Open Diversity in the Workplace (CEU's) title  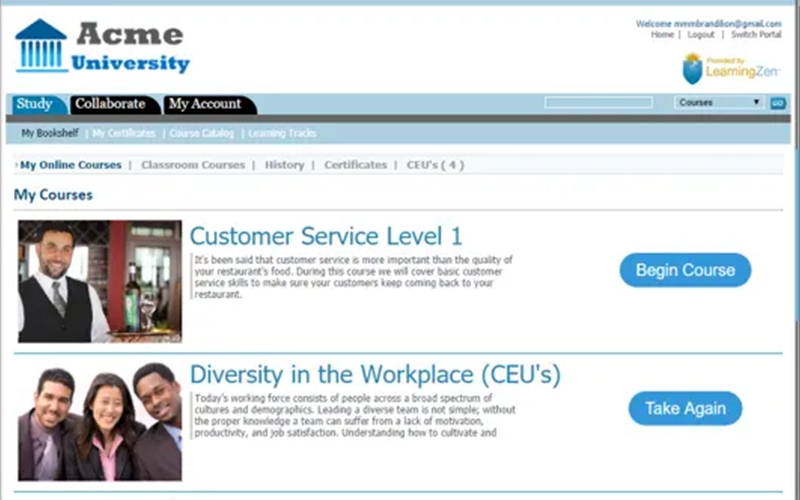click(375, 374)
